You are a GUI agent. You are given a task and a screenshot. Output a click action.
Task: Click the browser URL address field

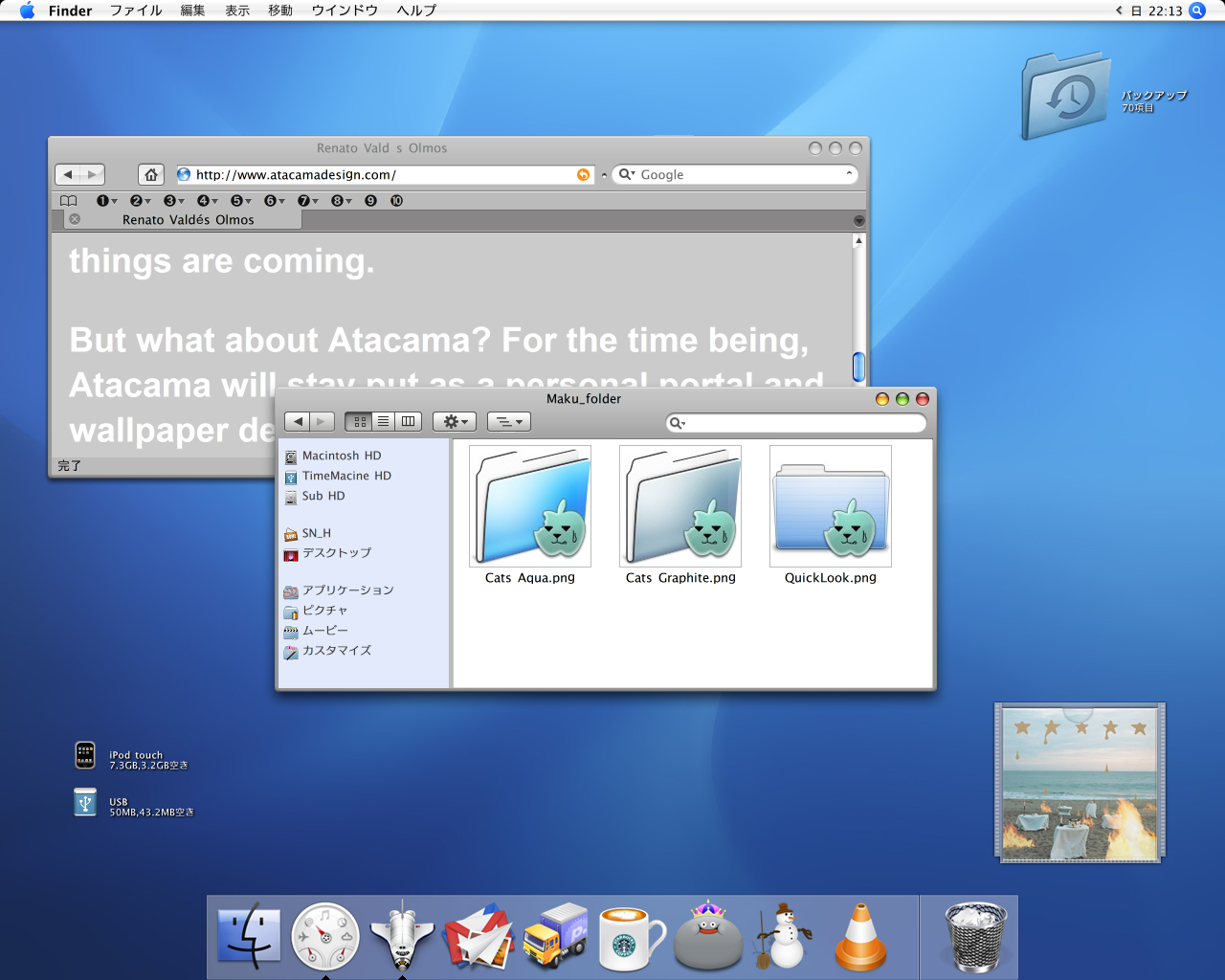point(384,174)
